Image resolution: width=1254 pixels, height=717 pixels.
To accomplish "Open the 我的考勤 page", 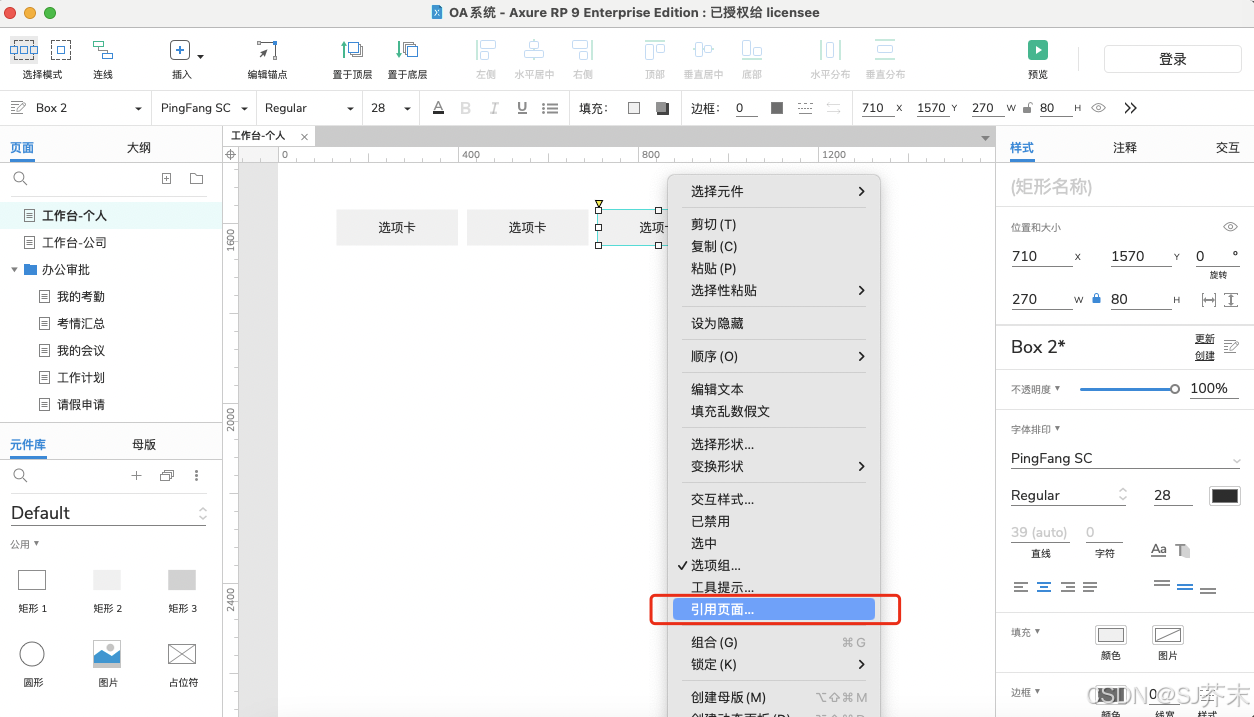I will pyautogui.click(x=81, y=296).
